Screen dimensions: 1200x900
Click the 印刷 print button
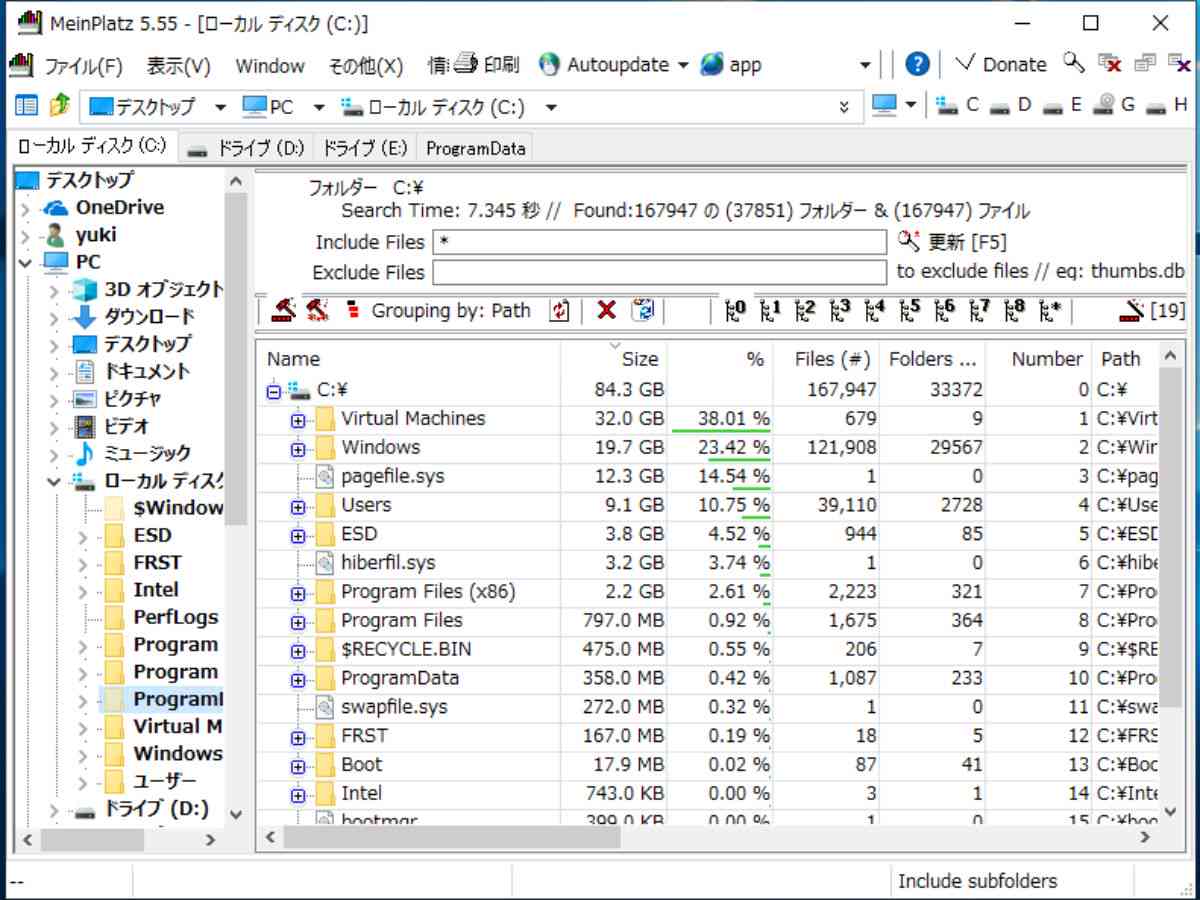(487, 65)
